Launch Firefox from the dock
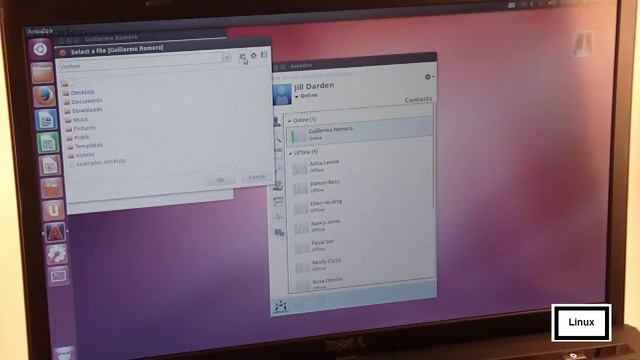The height and width of the screenshot is (360, 640). tap(44, 96)
